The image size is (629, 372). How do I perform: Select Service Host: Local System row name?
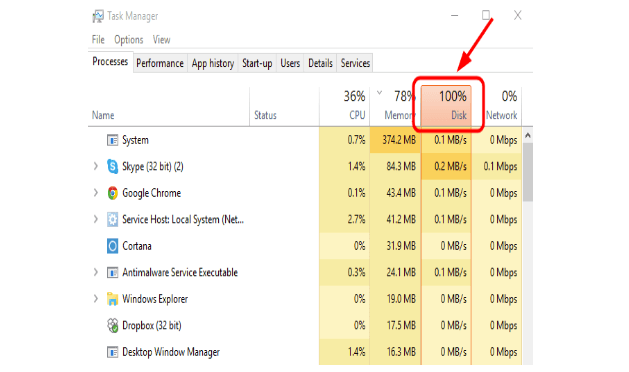tap(183, 220)
